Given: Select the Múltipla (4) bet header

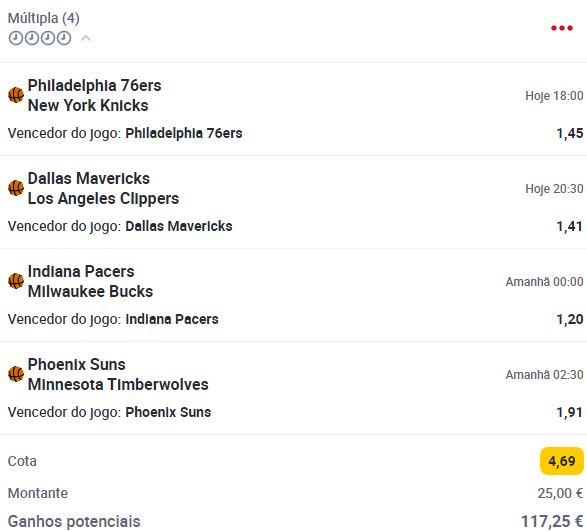Looking at the screenshot, I should click(x=43, y=18).
